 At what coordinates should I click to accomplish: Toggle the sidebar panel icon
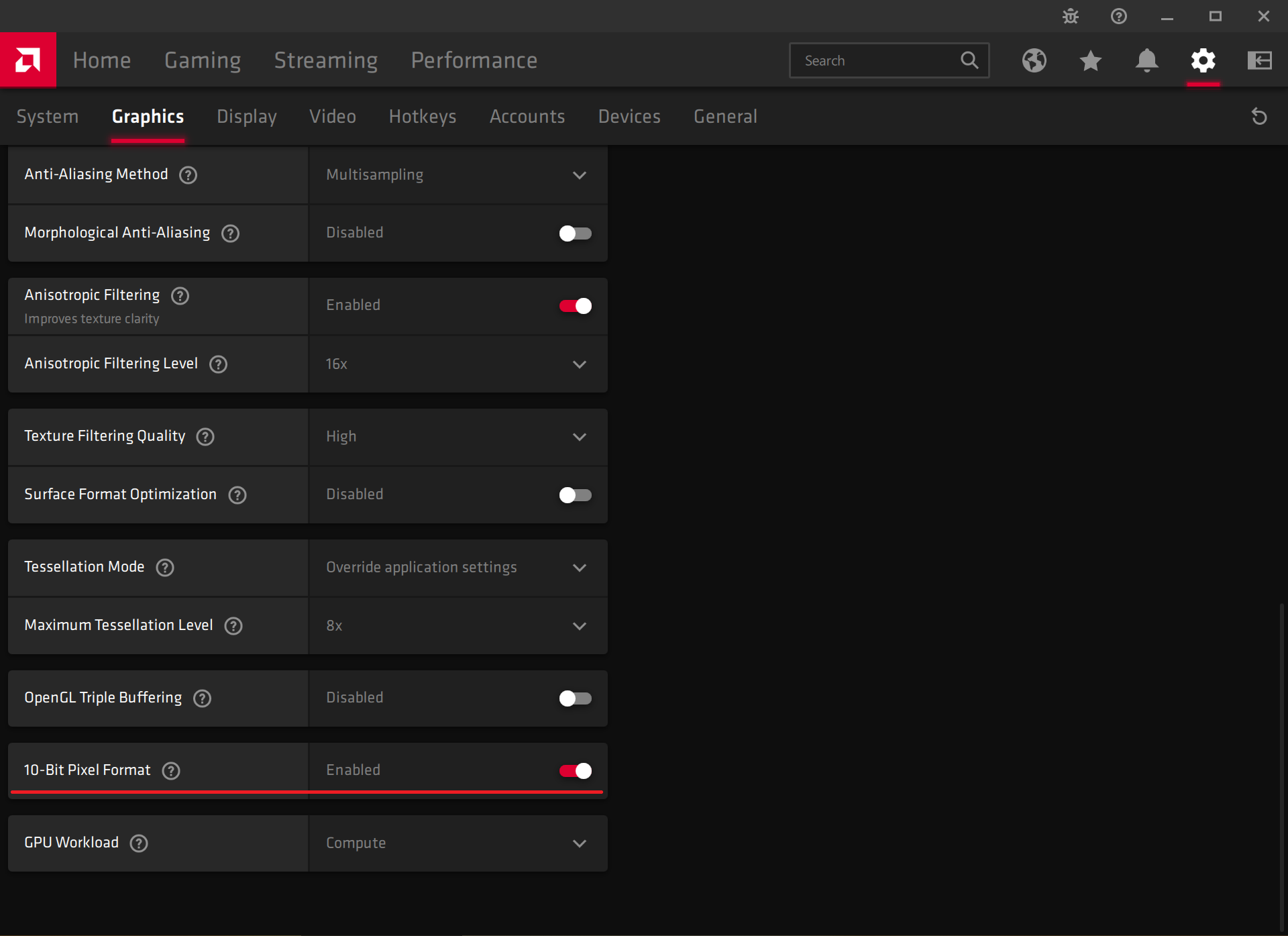(1259, 60)
